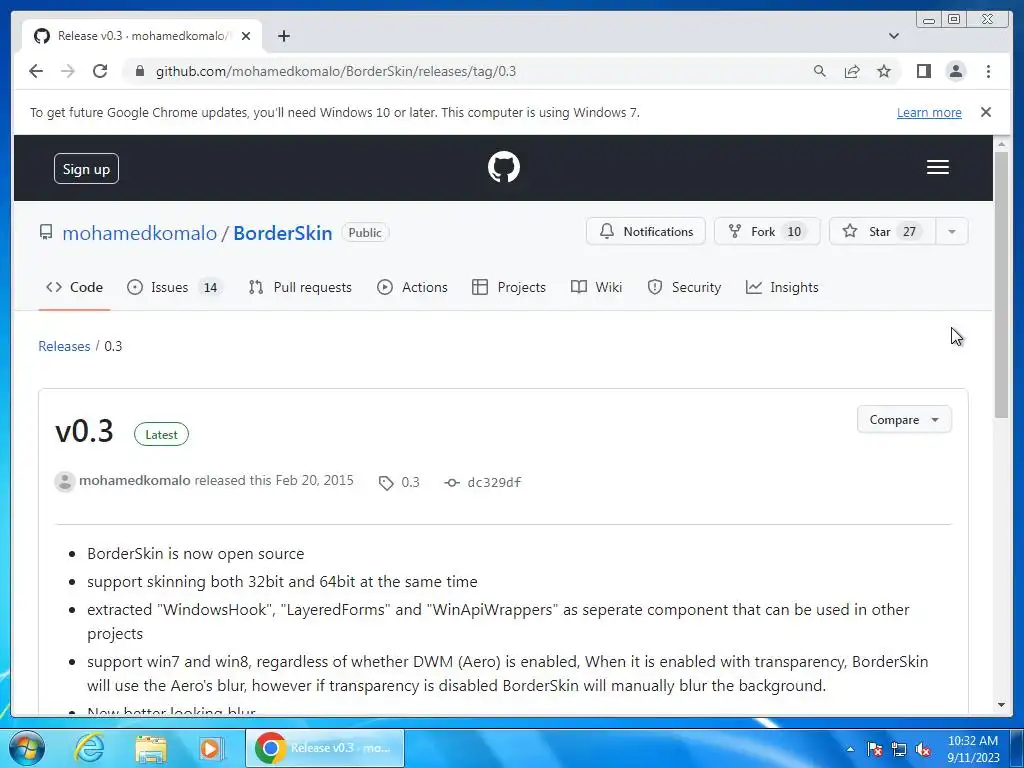The height and width of the screenshot is (768, 1024).
Task: Toggle the Chrome side panel icon
Action: pos(923,71)
